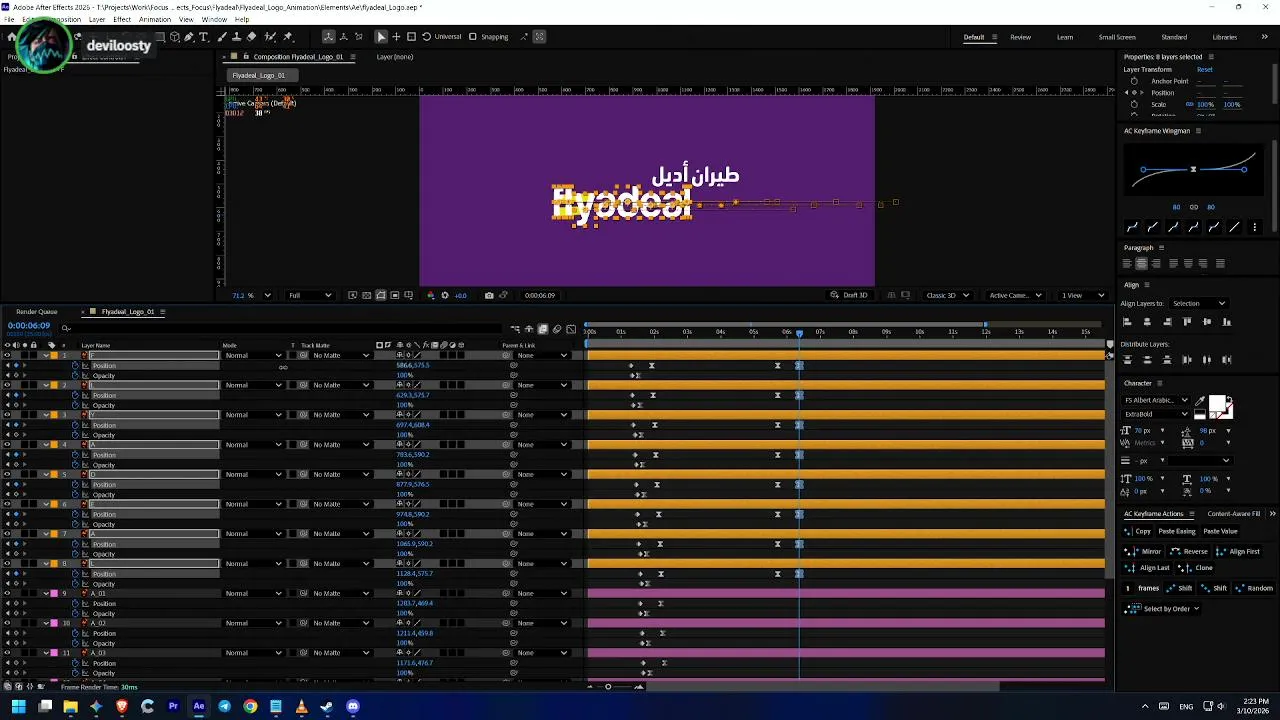Open layer 1 blending mode Normal dropdown
This screenshot has width=1280, height=720.
coord(253,355)
